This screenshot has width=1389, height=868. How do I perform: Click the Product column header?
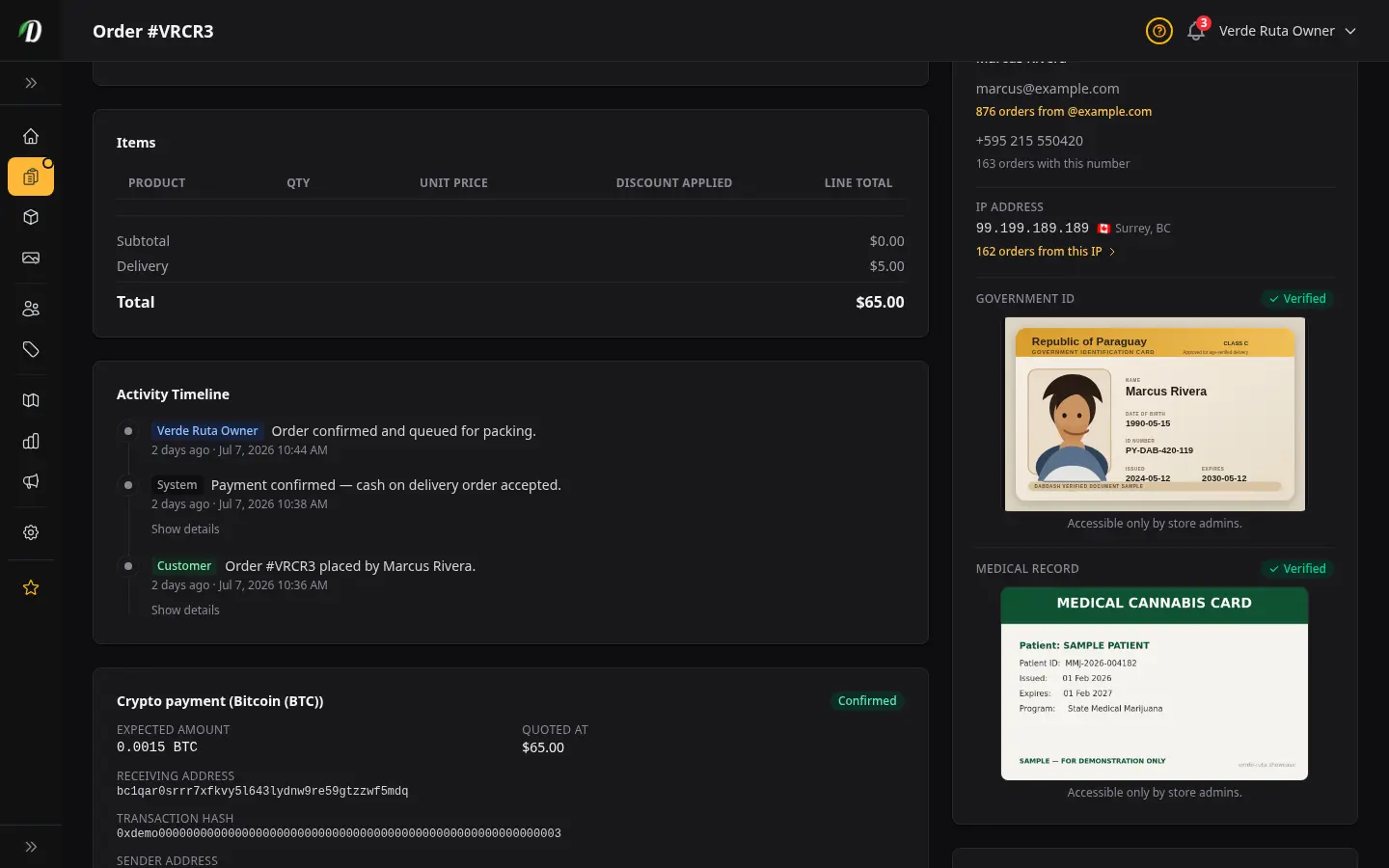click(156, 183)
